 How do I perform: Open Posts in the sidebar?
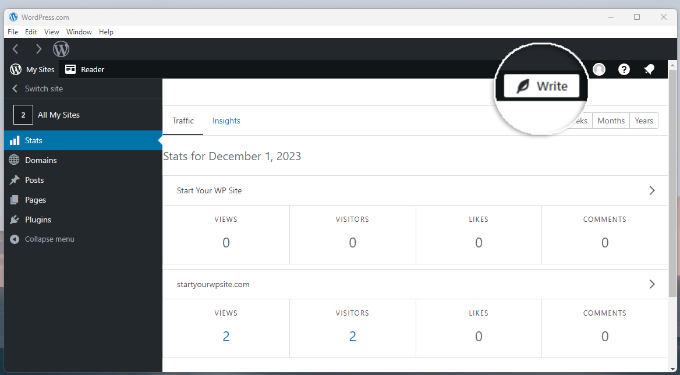coord(83,180)
